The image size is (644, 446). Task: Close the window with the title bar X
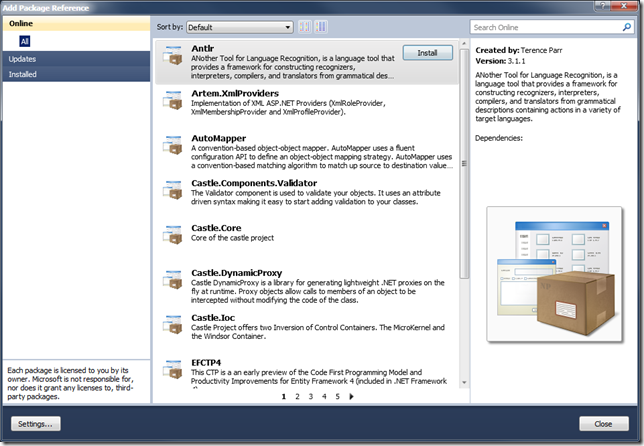(x=623, y=5)
